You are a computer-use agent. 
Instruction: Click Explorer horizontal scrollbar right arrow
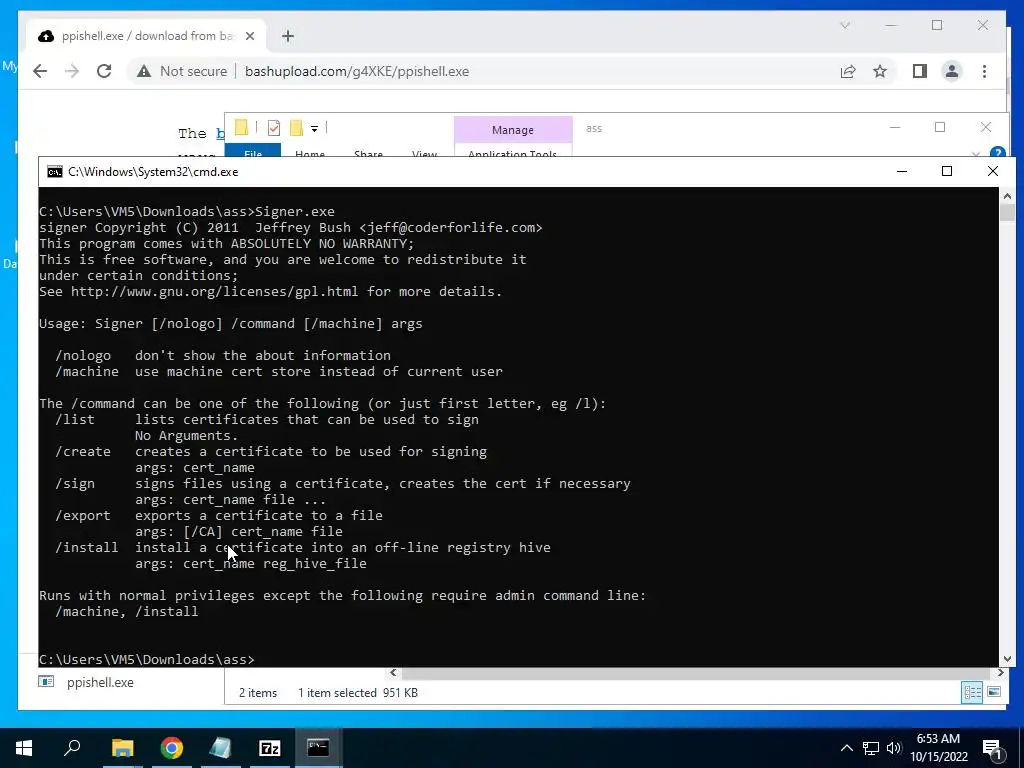pyautogui.click(x=1000, y=673)
